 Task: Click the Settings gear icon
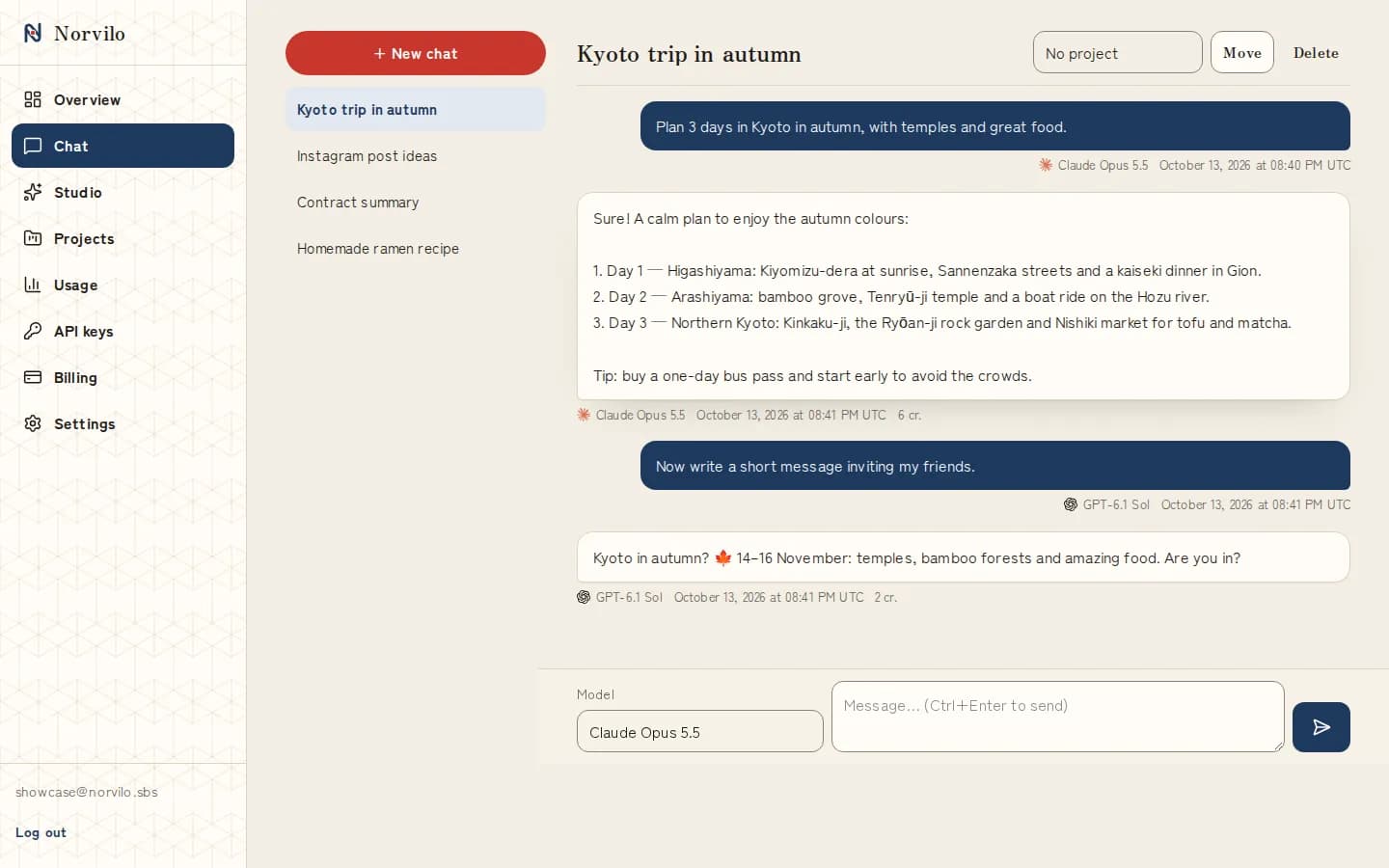pos(33,423)
